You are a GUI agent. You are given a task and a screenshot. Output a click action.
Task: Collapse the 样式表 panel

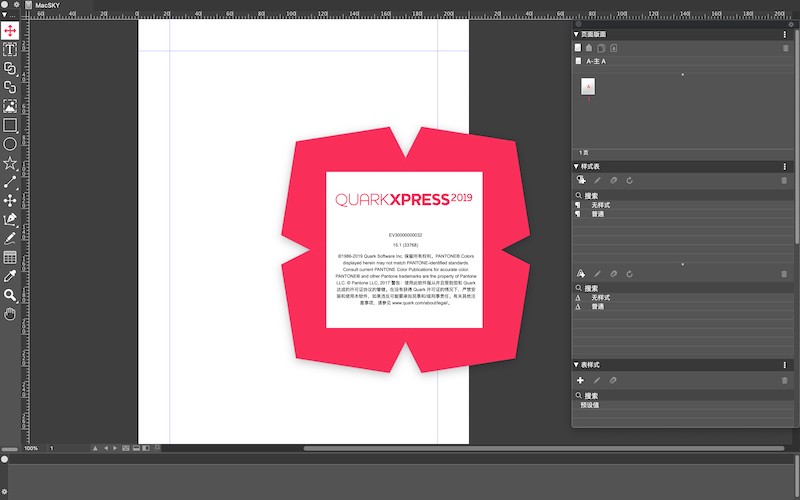(x=576, y=166)
